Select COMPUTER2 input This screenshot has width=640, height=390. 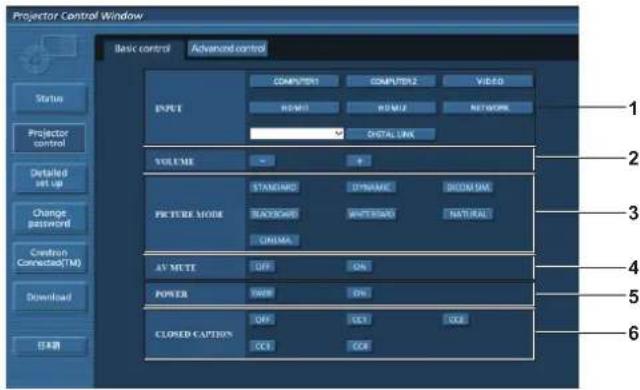click(x=391, y=81)
